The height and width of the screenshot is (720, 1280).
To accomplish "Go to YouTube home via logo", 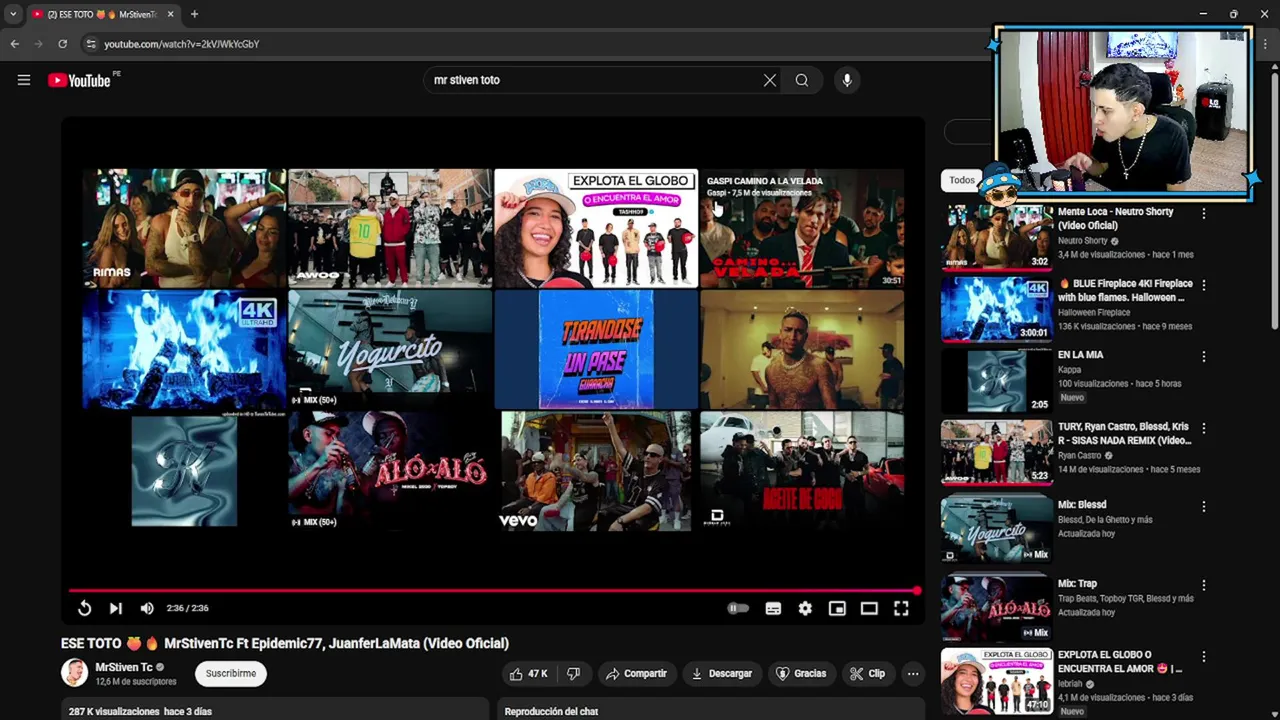I will tap(80, 80).
